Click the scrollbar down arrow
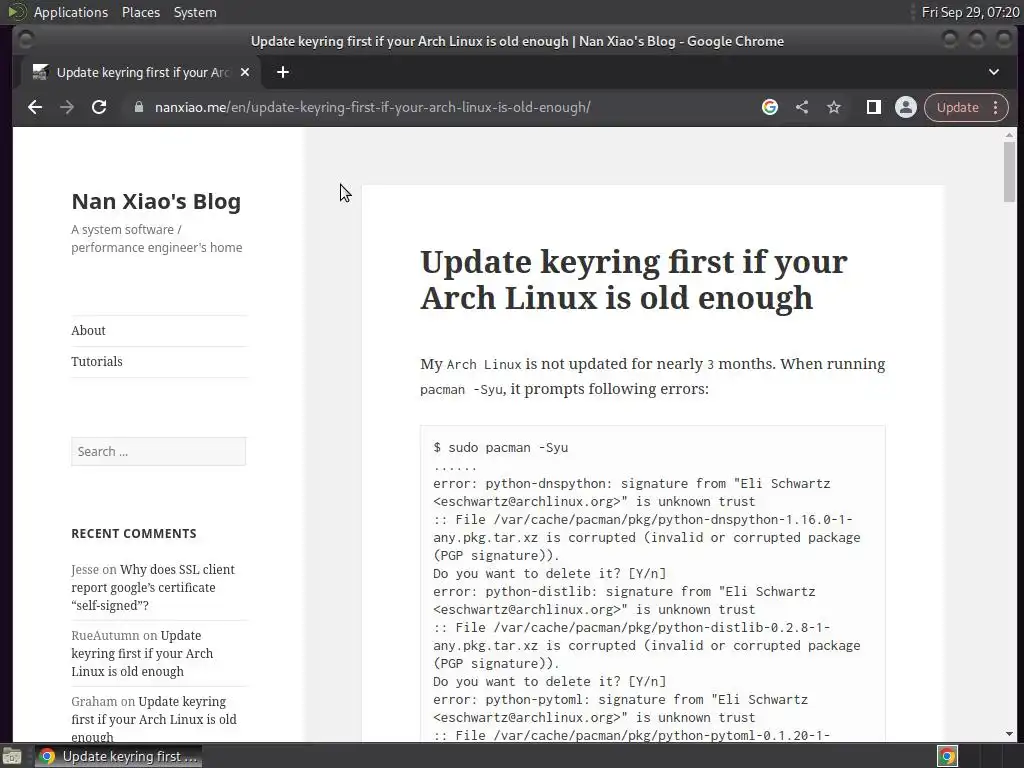Image resolution: width=1024 pixels, height=768 pixels. pos(1010,734)
